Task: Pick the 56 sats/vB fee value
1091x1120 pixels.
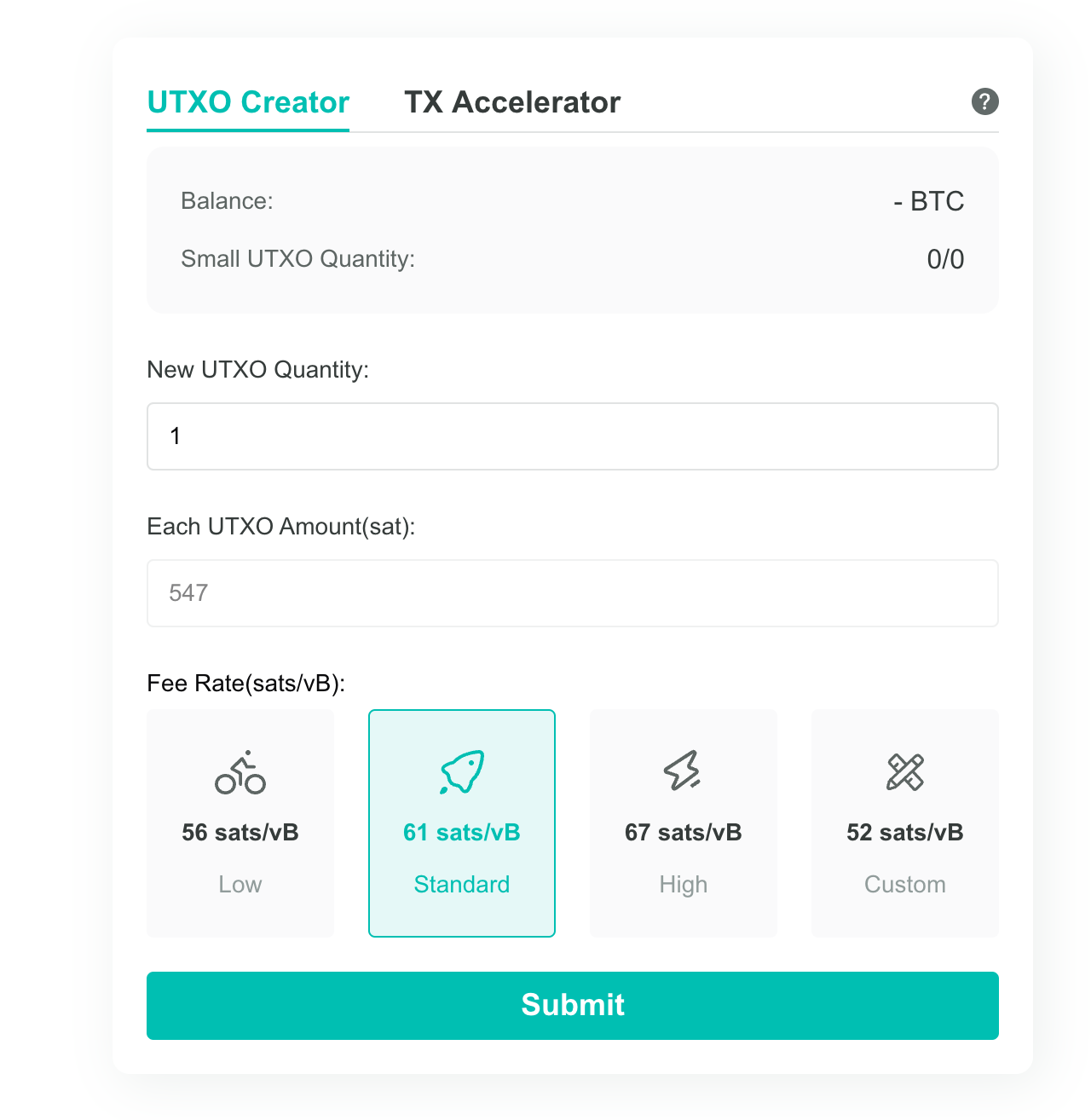Action: (x=240, y=832)
